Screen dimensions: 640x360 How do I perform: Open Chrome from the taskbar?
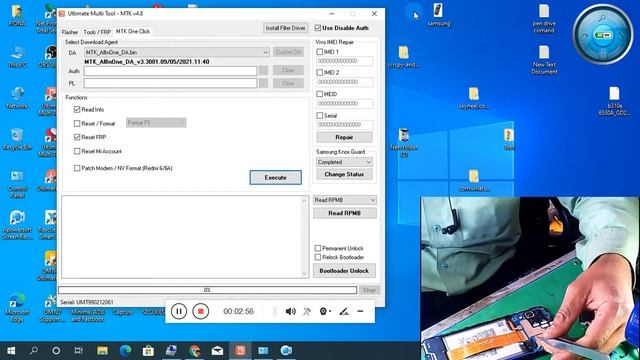click(195, 351)
